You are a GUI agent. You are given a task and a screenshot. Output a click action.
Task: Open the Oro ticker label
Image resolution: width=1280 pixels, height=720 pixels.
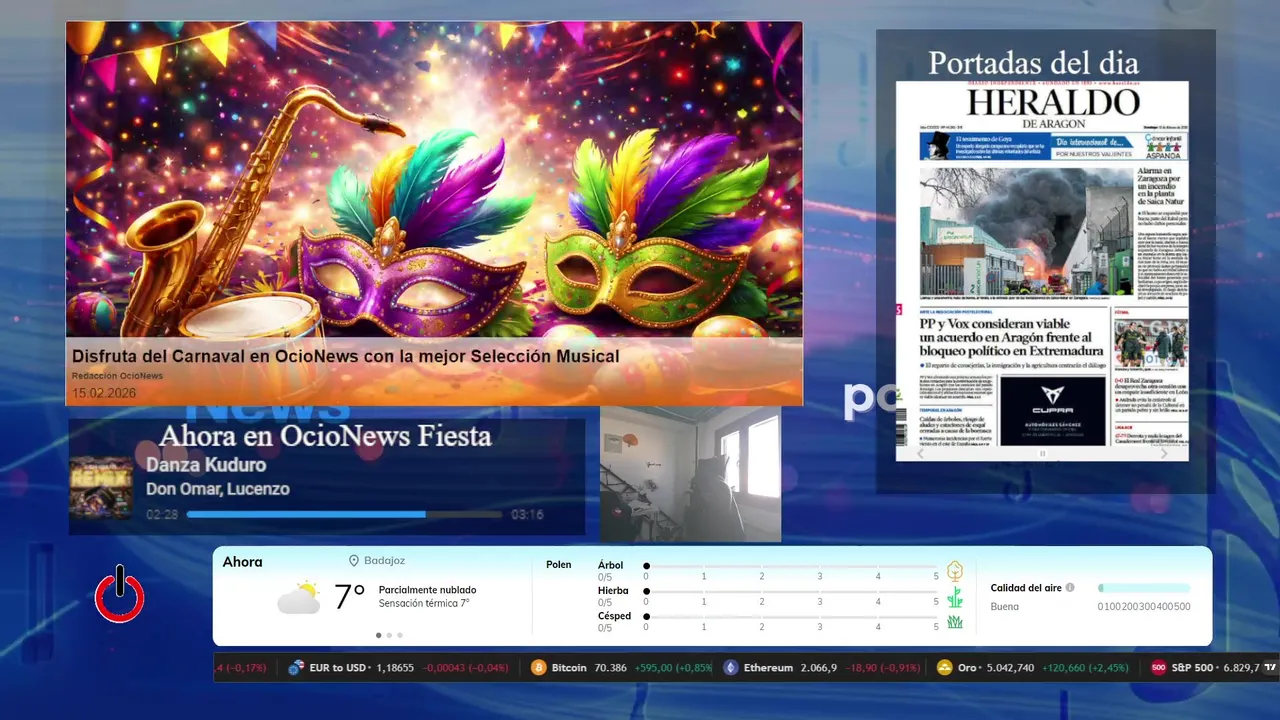coord(967,667)
